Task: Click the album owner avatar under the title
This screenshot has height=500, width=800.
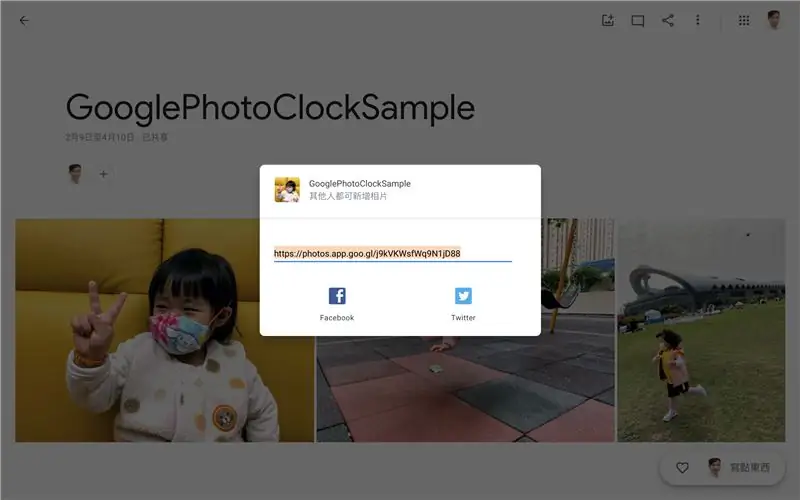Action: [x=76, y=174]
